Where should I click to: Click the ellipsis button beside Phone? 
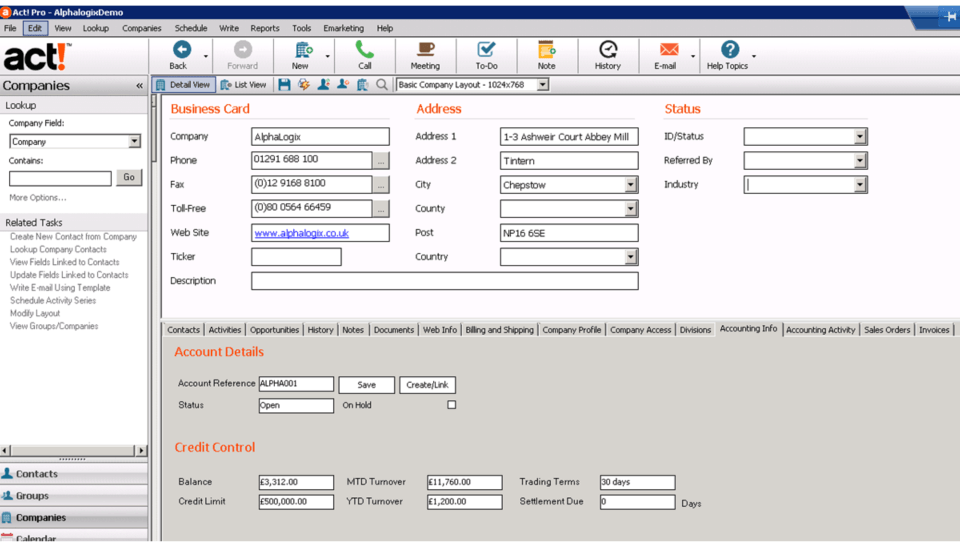[381, 160]
